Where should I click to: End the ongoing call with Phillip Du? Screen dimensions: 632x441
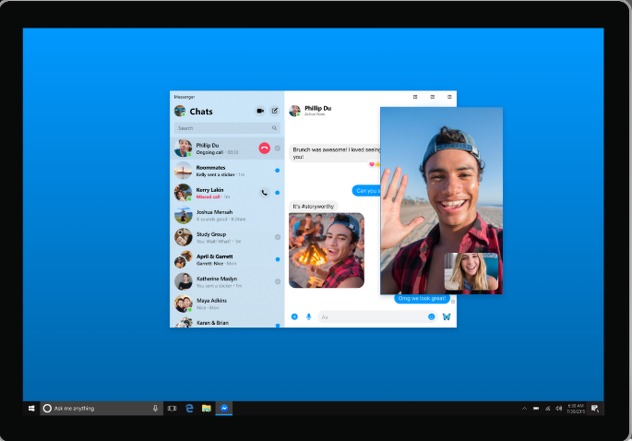[264, 148]
